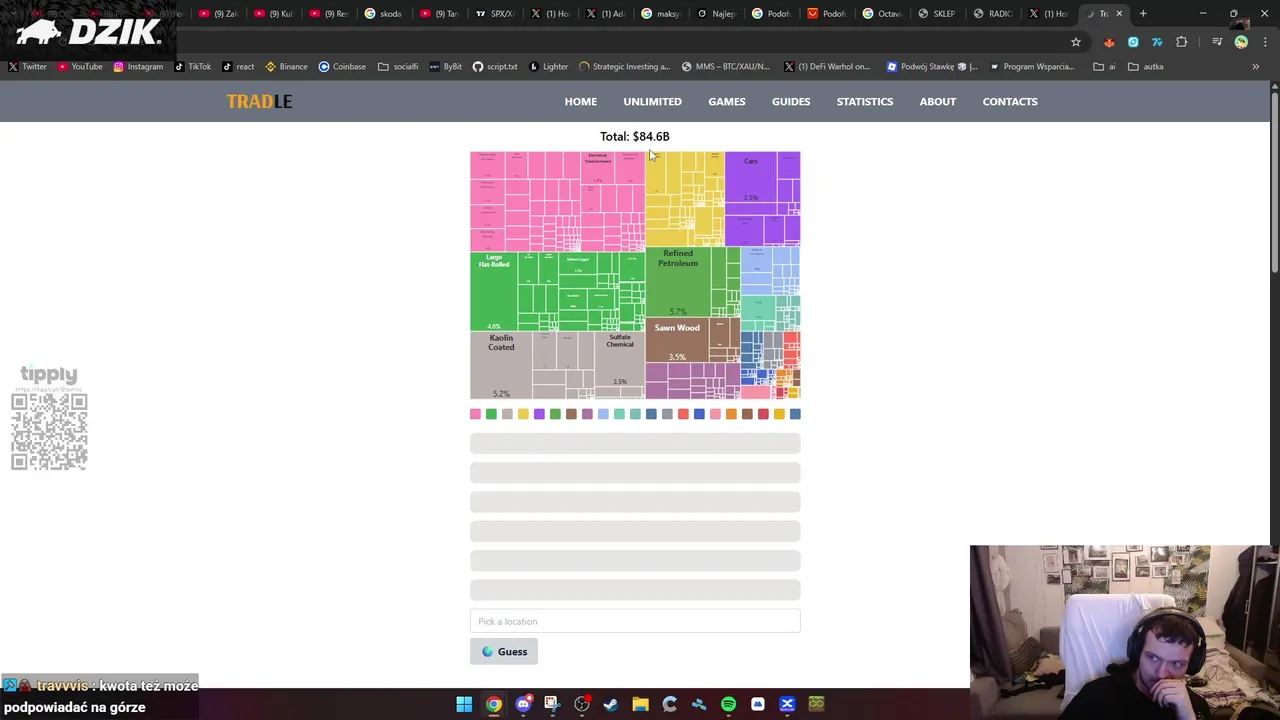Open the YouTube bookmark

point(80,67)
